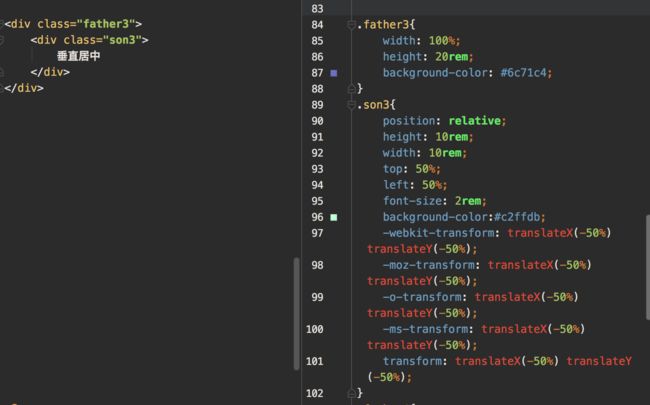Image resolution: width=650 pixels, height=405 pixels.
Task: Click line number 83 in the gutter
Action: 318,9
